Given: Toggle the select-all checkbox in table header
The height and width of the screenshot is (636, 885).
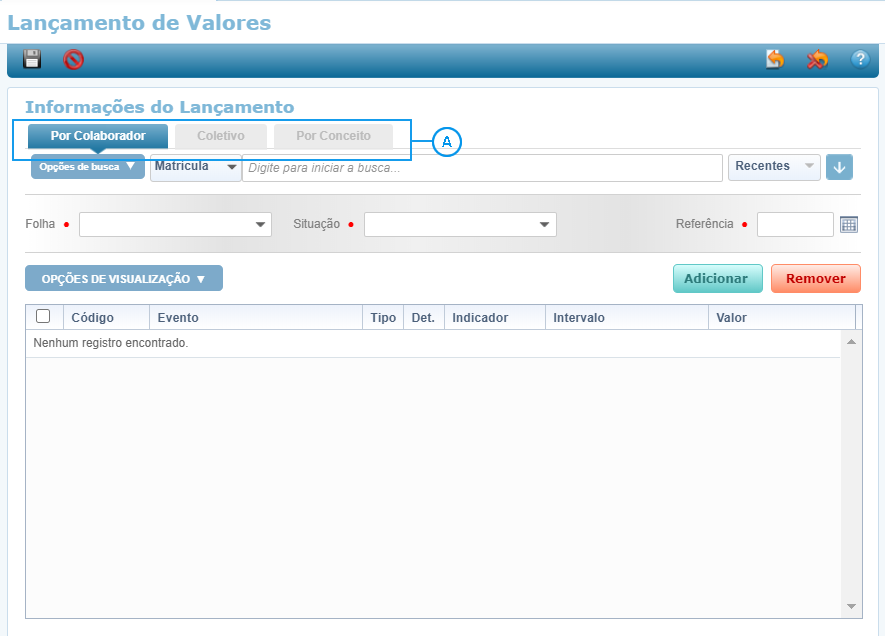Looking at the screenshot, I should click(x=43, y=317).
